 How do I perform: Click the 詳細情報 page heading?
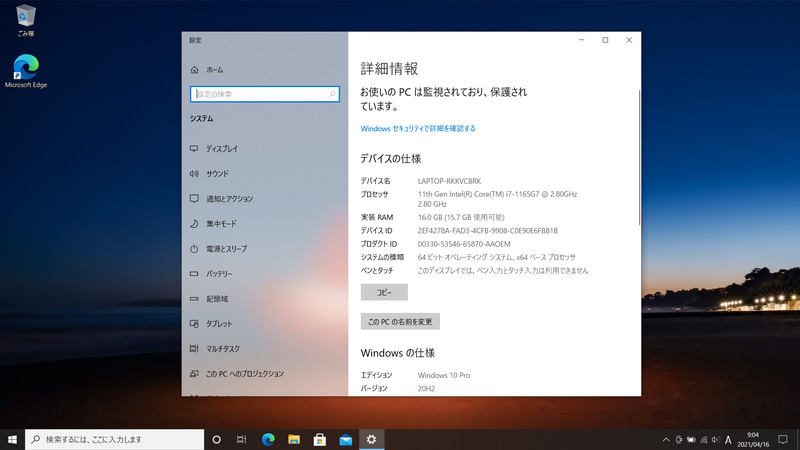(389, 68)
